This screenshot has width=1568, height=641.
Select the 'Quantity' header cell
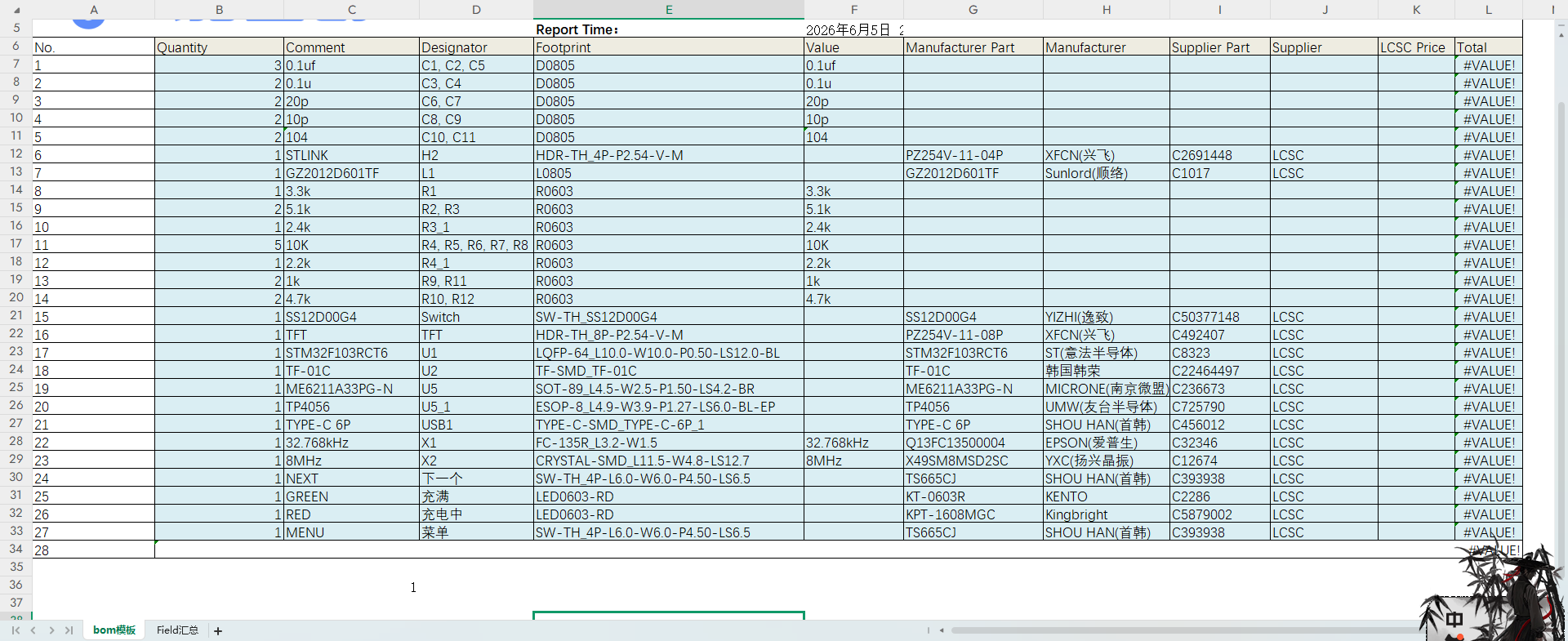[x=220, y=47]
